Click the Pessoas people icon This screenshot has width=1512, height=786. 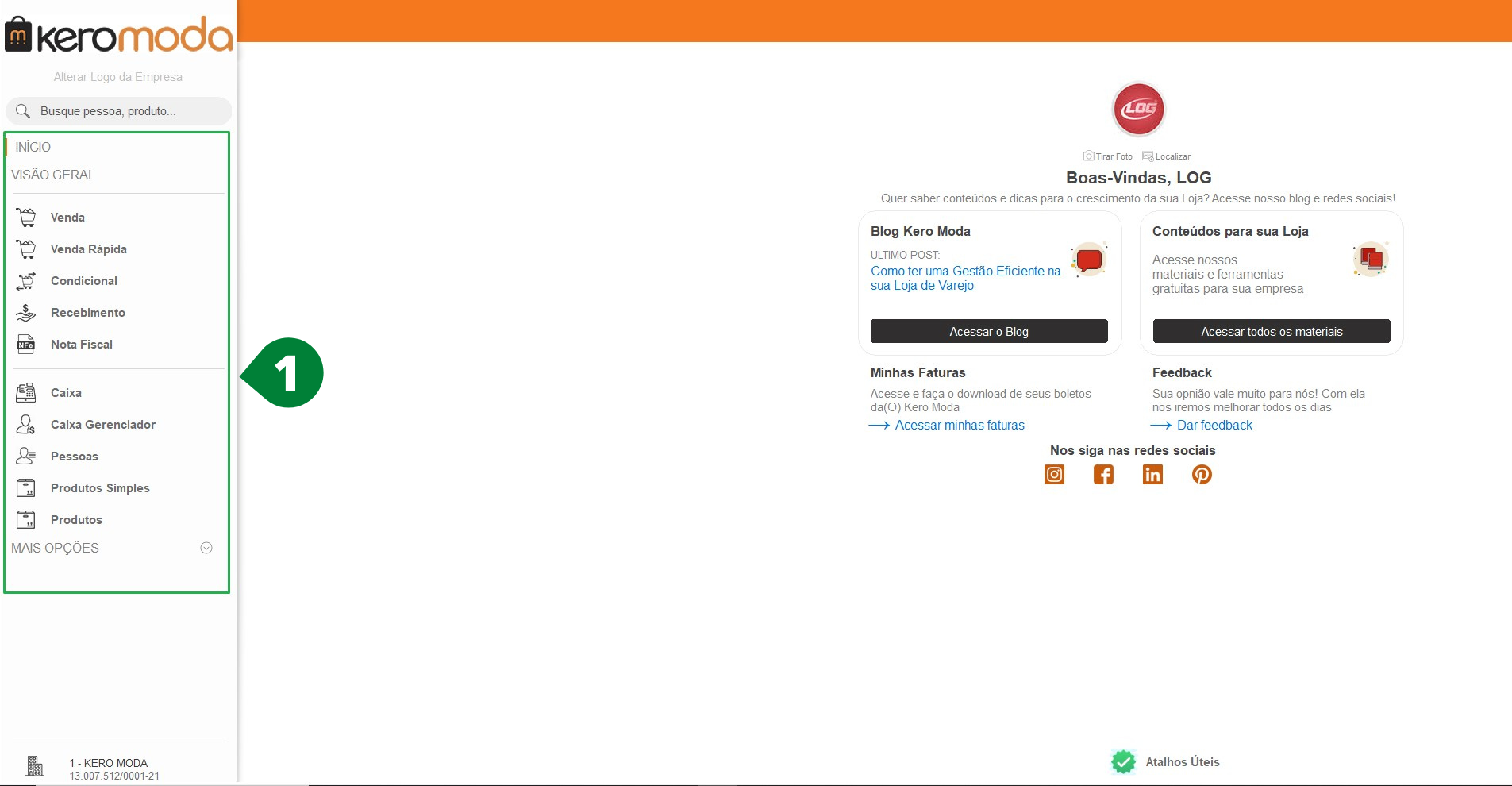pyautogui.click(x=26, y=456)
